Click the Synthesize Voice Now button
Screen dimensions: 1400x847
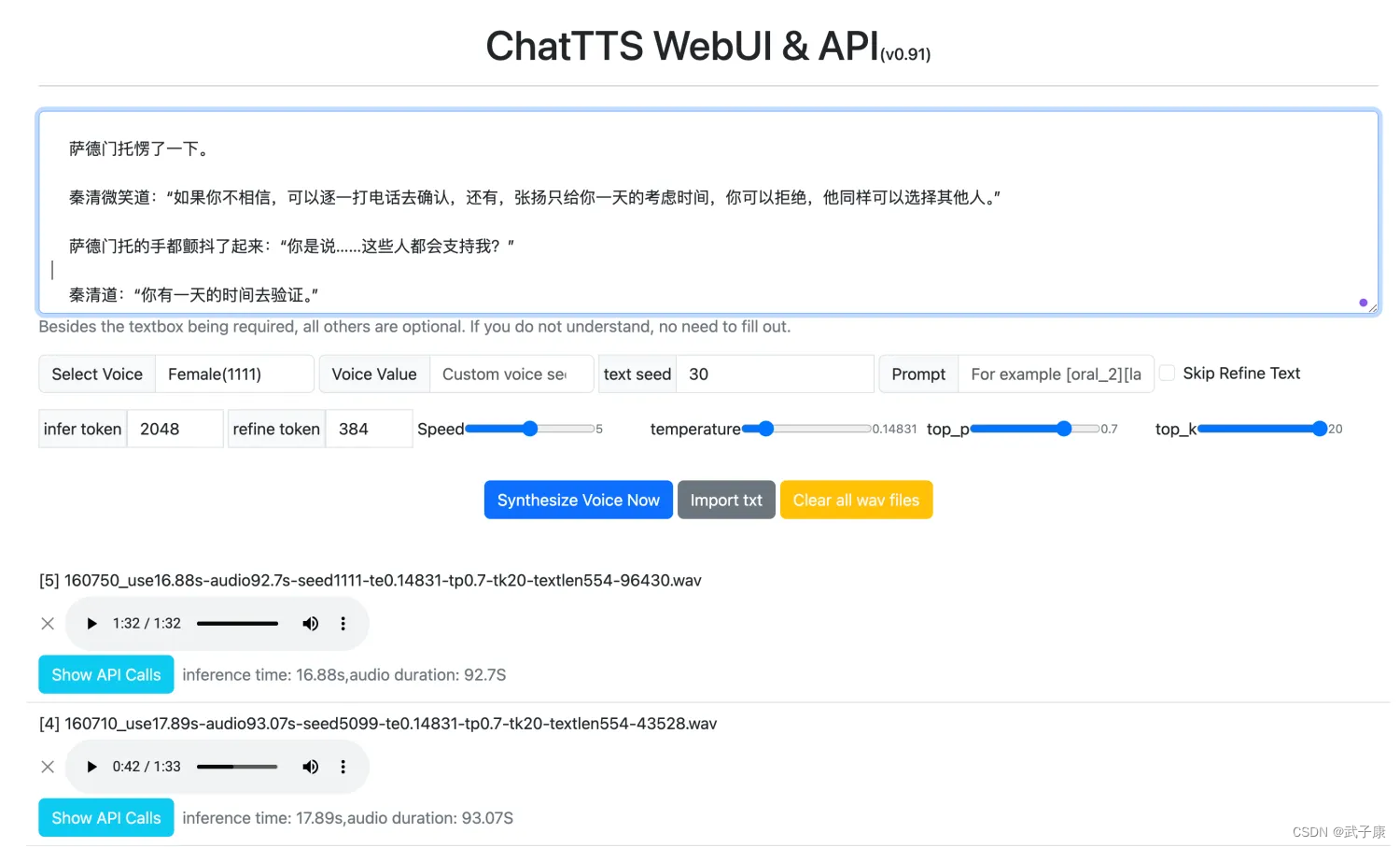(579, 500)
